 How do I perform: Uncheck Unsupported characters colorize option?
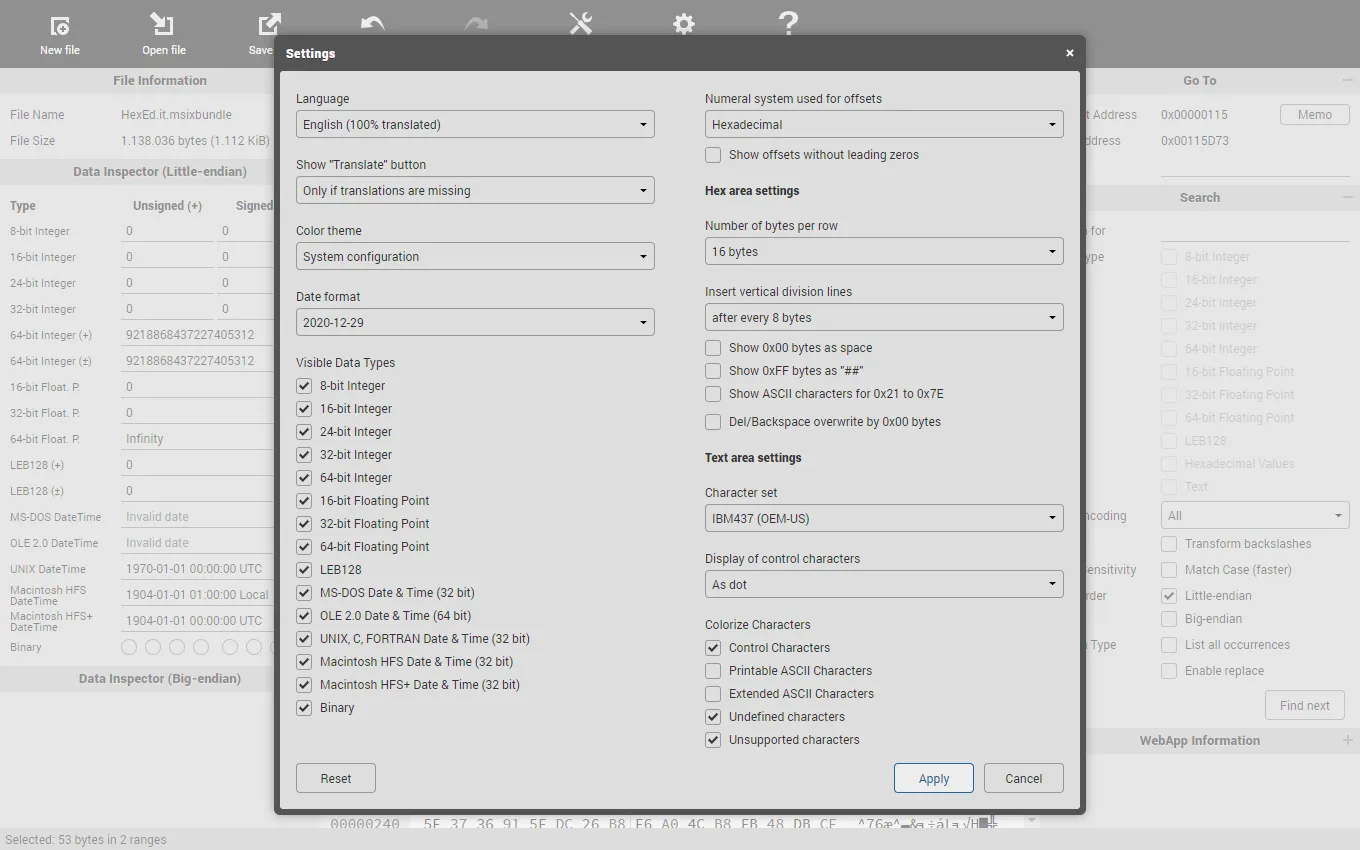coord(713,740)
